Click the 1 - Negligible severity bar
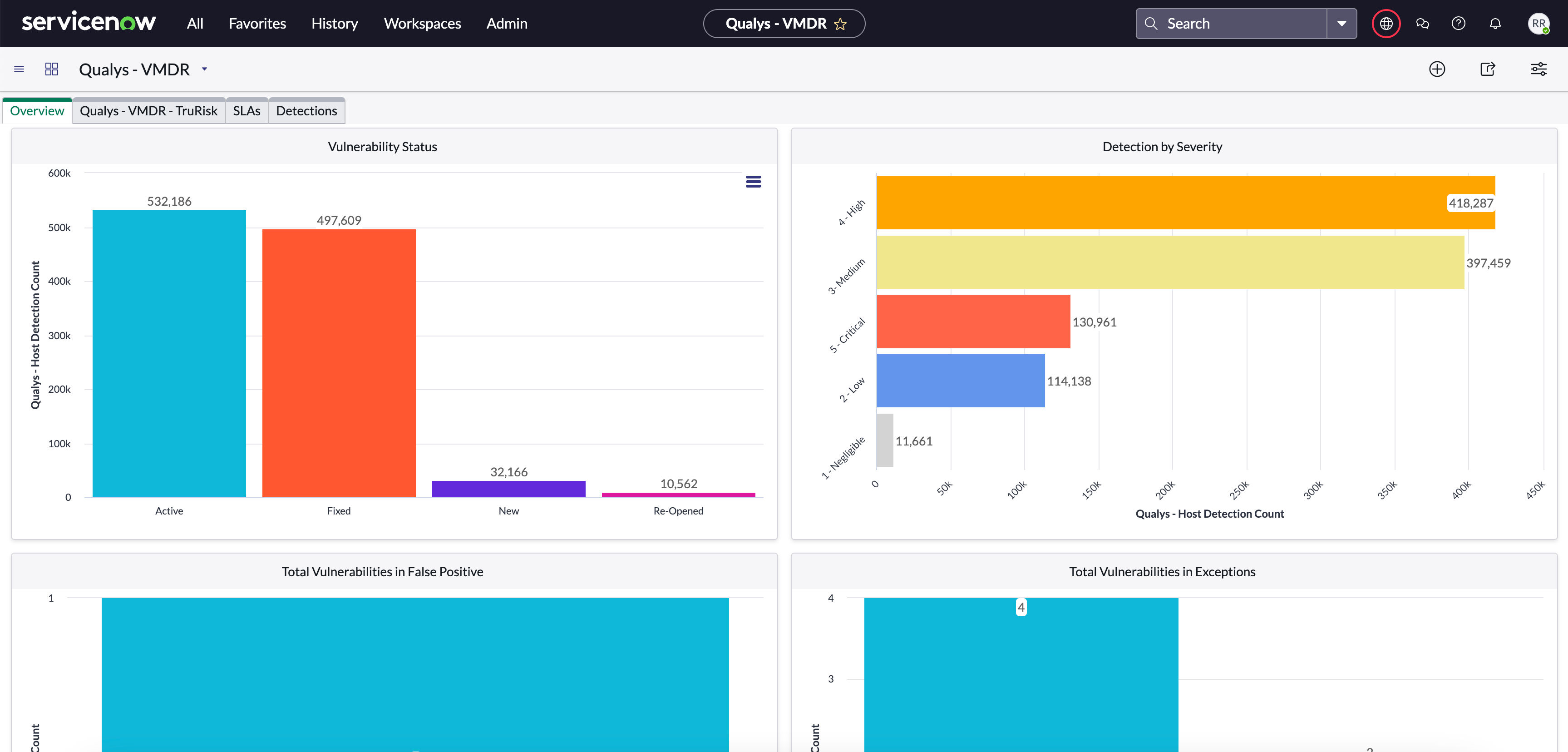 point(885,440)
